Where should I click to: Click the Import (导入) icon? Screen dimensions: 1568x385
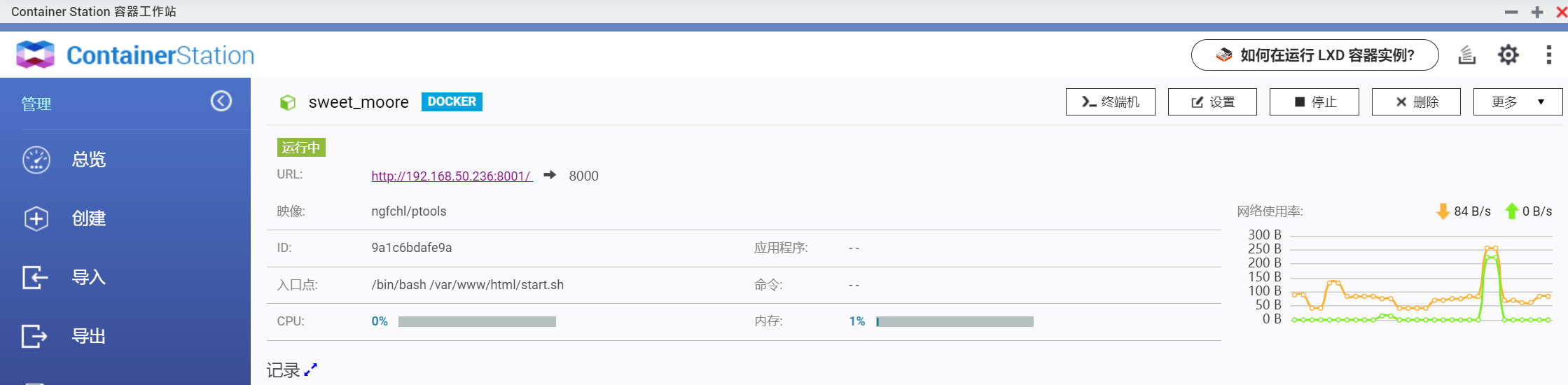(35, 277)
